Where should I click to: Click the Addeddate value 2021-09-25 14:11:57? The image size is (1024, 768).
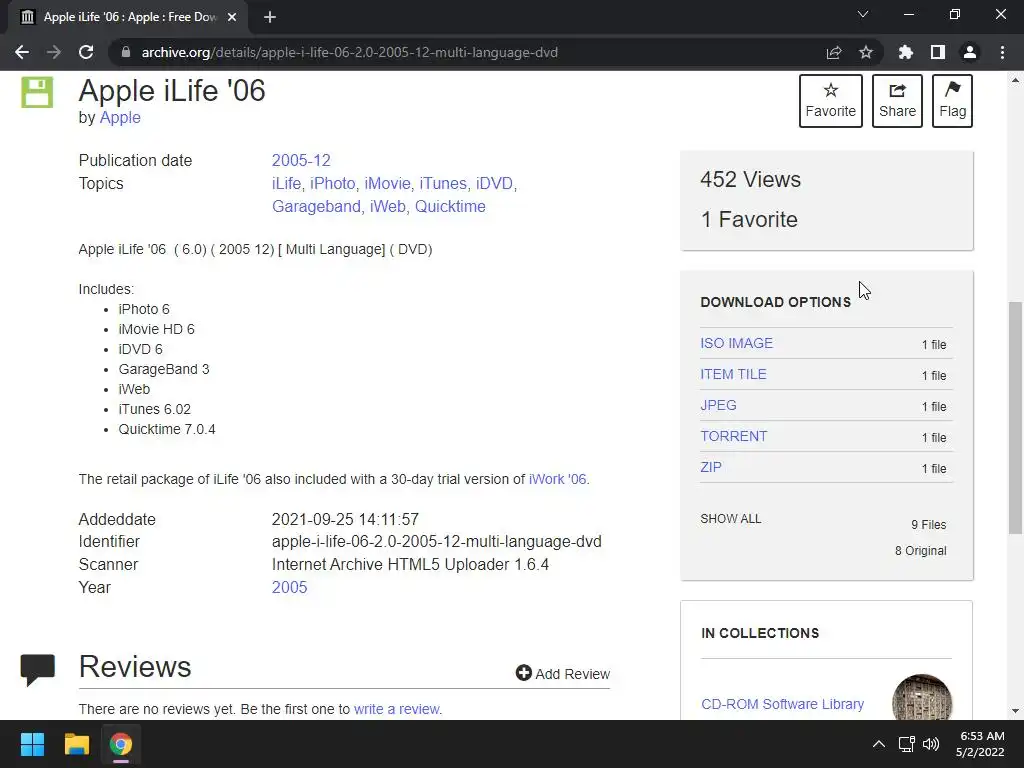coord(345,519)
